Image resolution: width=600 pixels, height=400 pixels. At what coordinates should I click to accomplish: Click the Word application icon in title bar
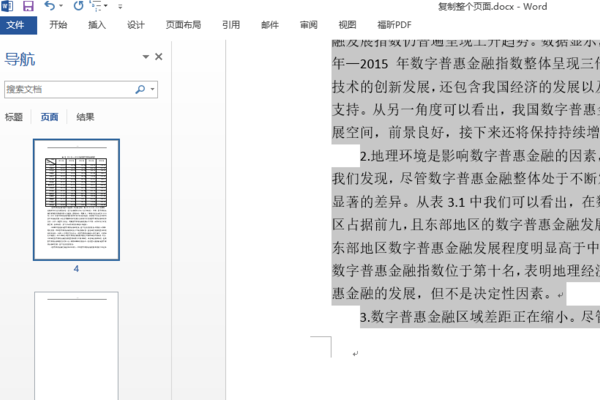click(8, 7)
